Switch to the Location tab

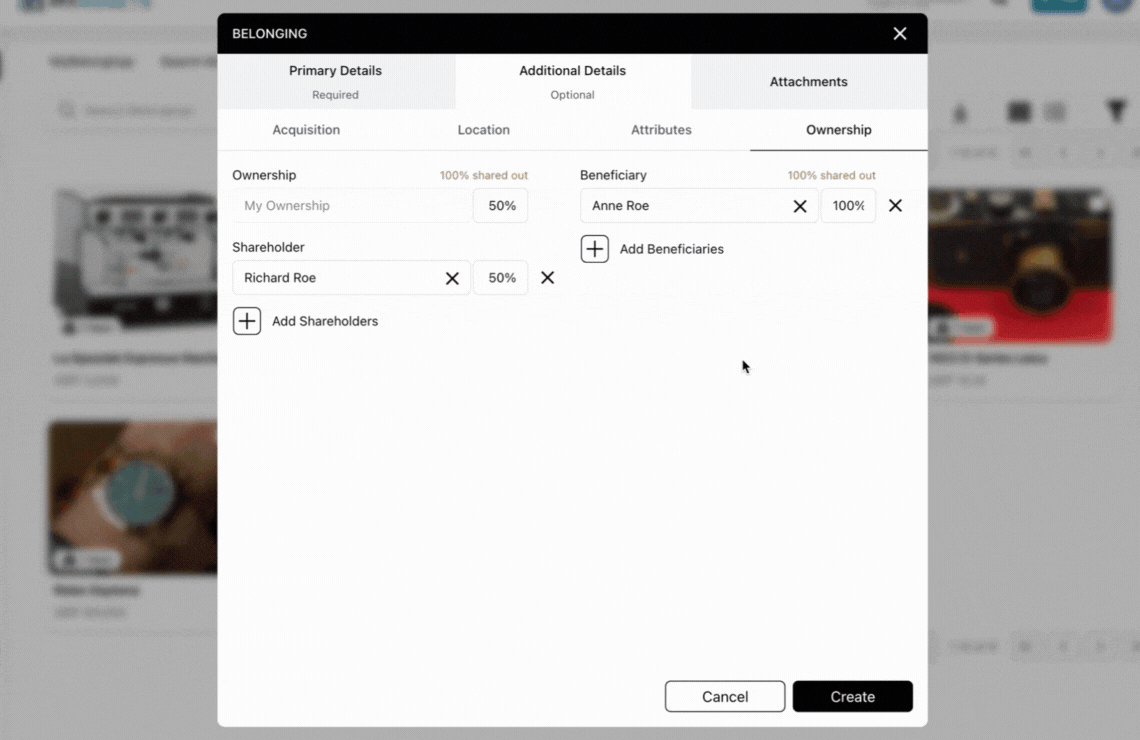click(x=483, y=130)
